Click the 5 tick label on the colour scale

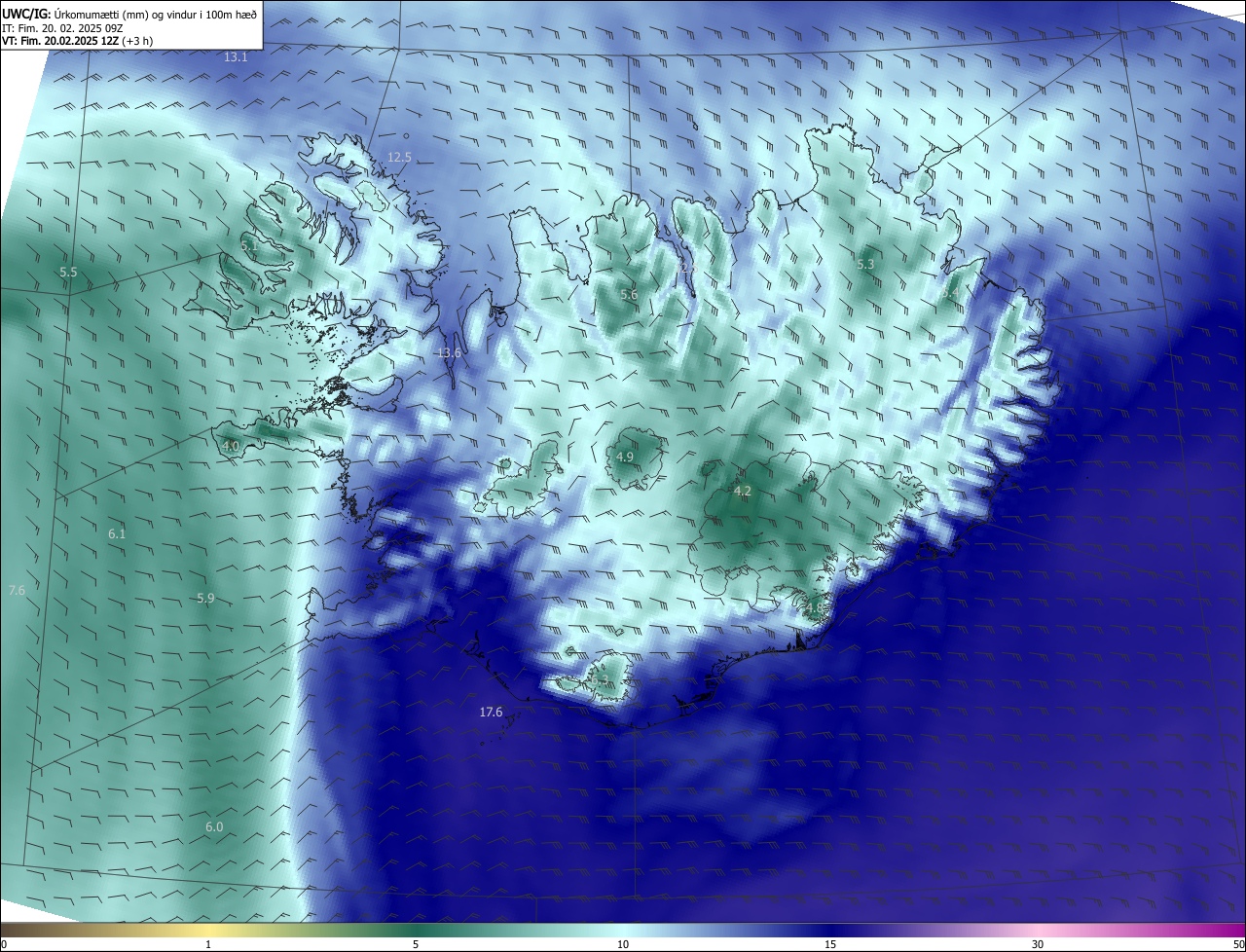(x=416, y=944)
